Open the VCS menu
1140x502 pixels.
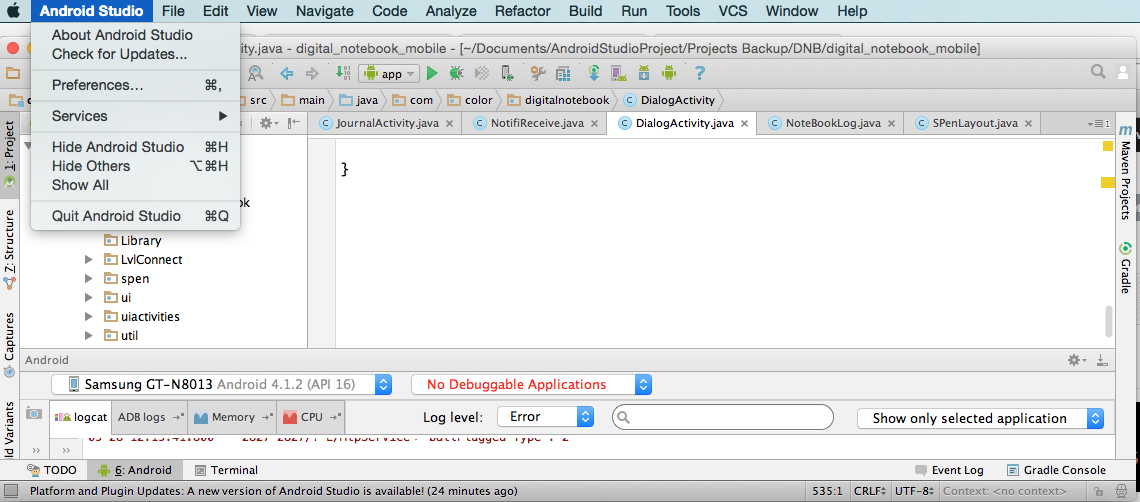coord(733,11)
